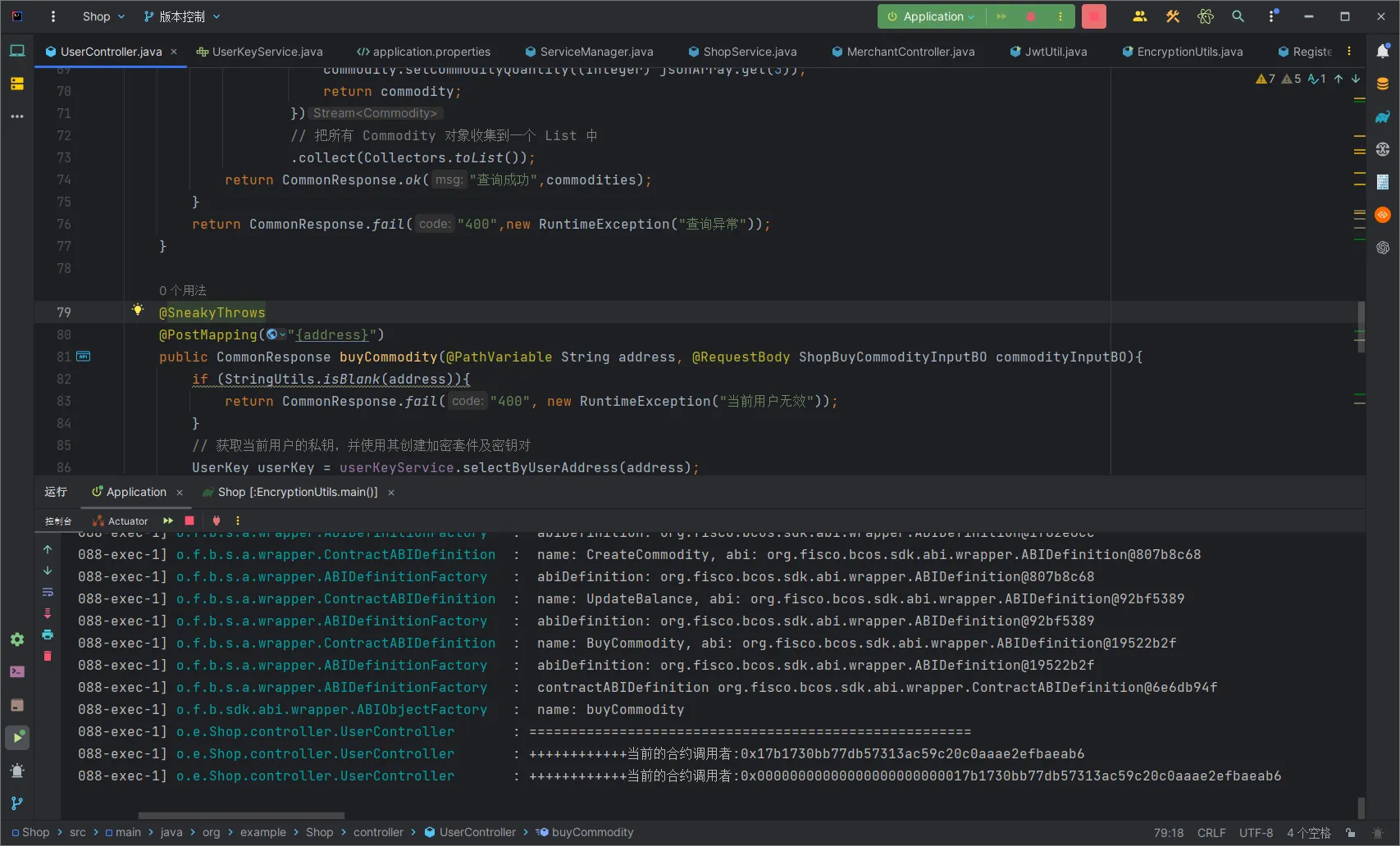Viewport: 1400px width, 846px height.
Task: Show more tool windows ellipsis
Action: (x=17, y=116)
